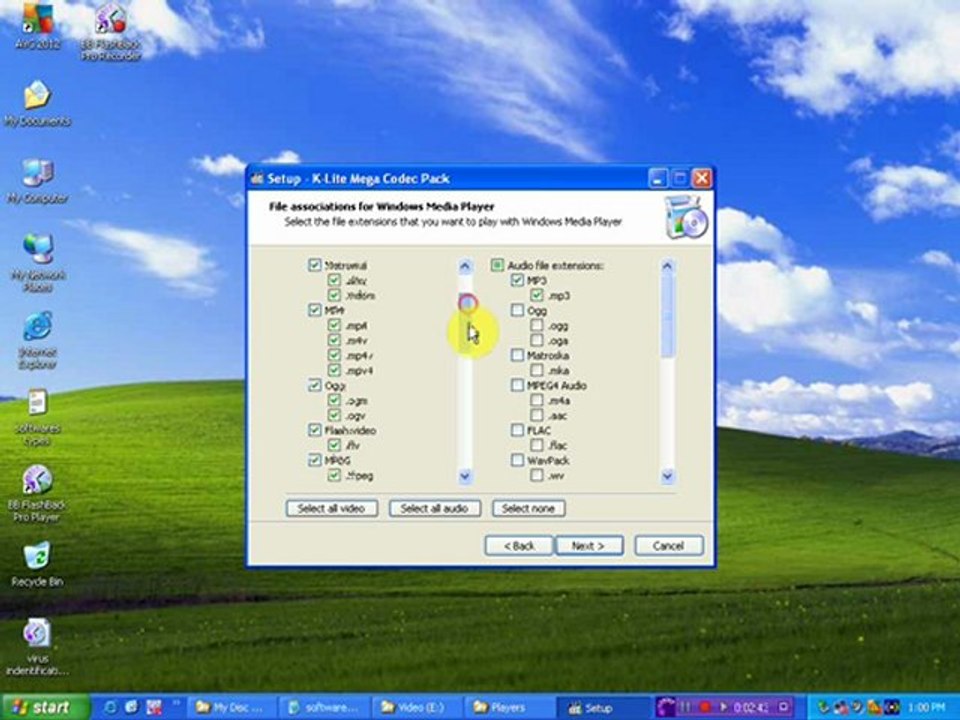Click the first system tray icon
The width and height of the screenshot is (960, 720).
click(x=823, y=708)
